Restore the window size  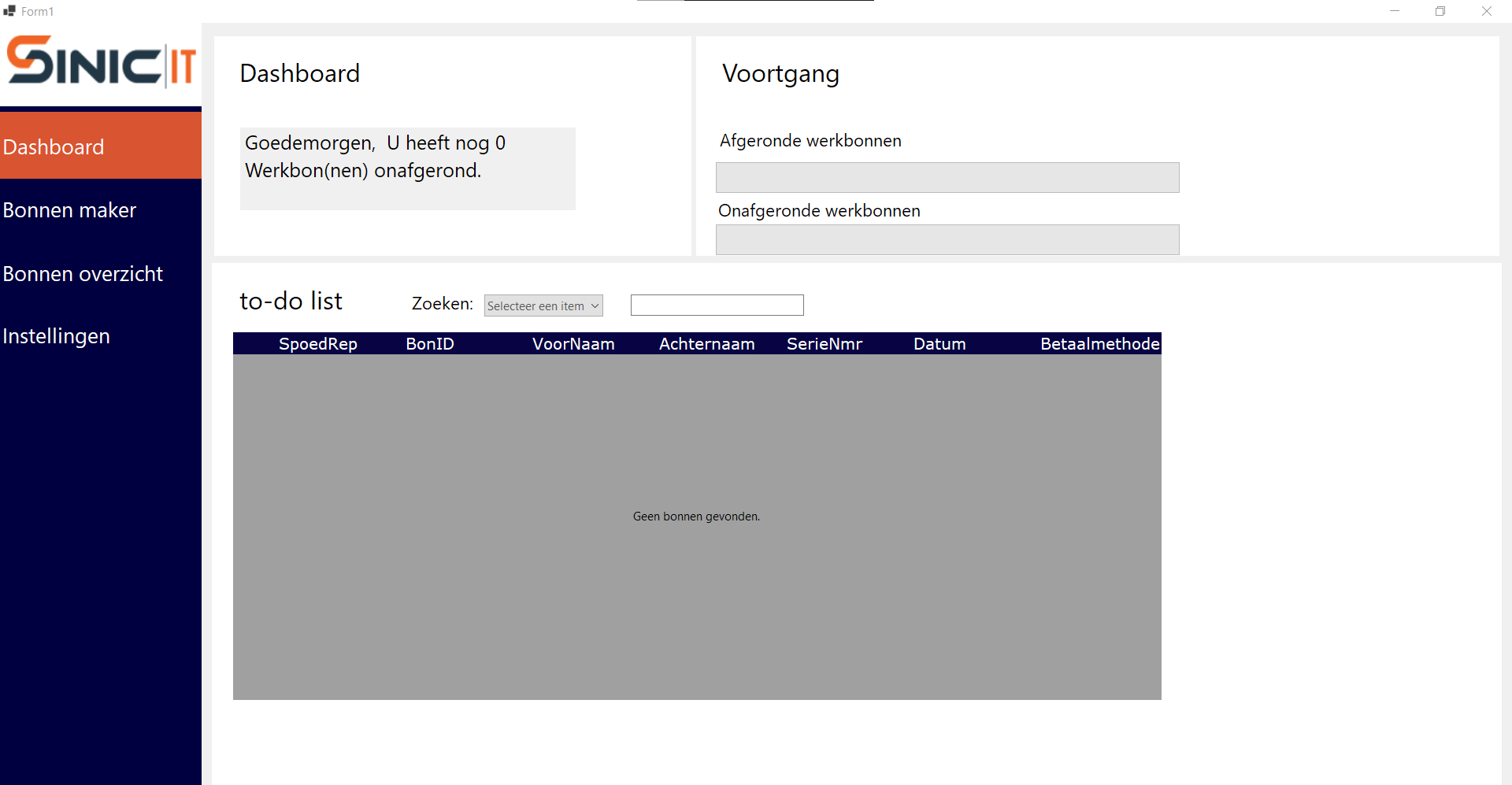(1440, 11)
